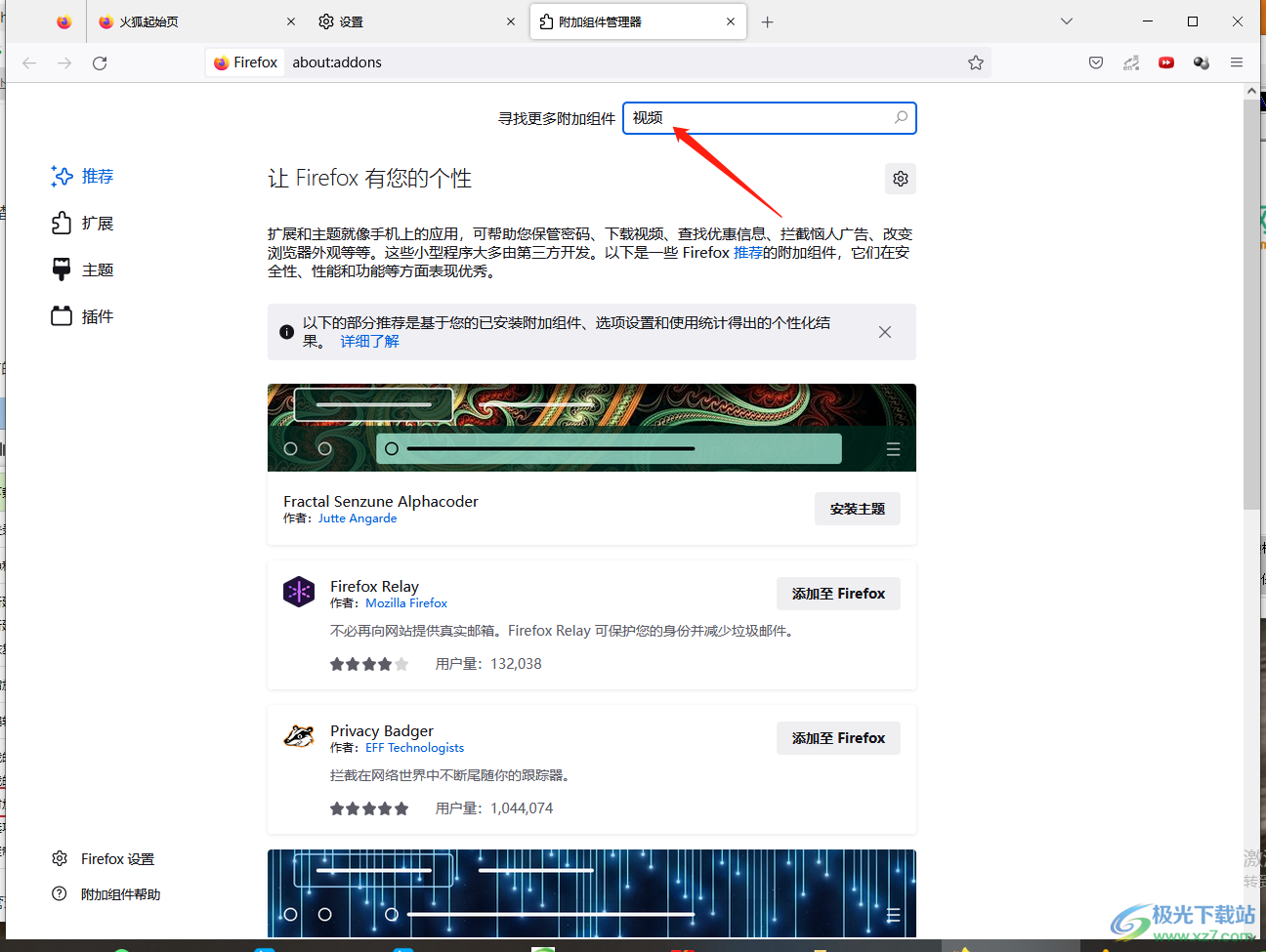Select the 附加组件管理器 tab

(x=638, y=21)
